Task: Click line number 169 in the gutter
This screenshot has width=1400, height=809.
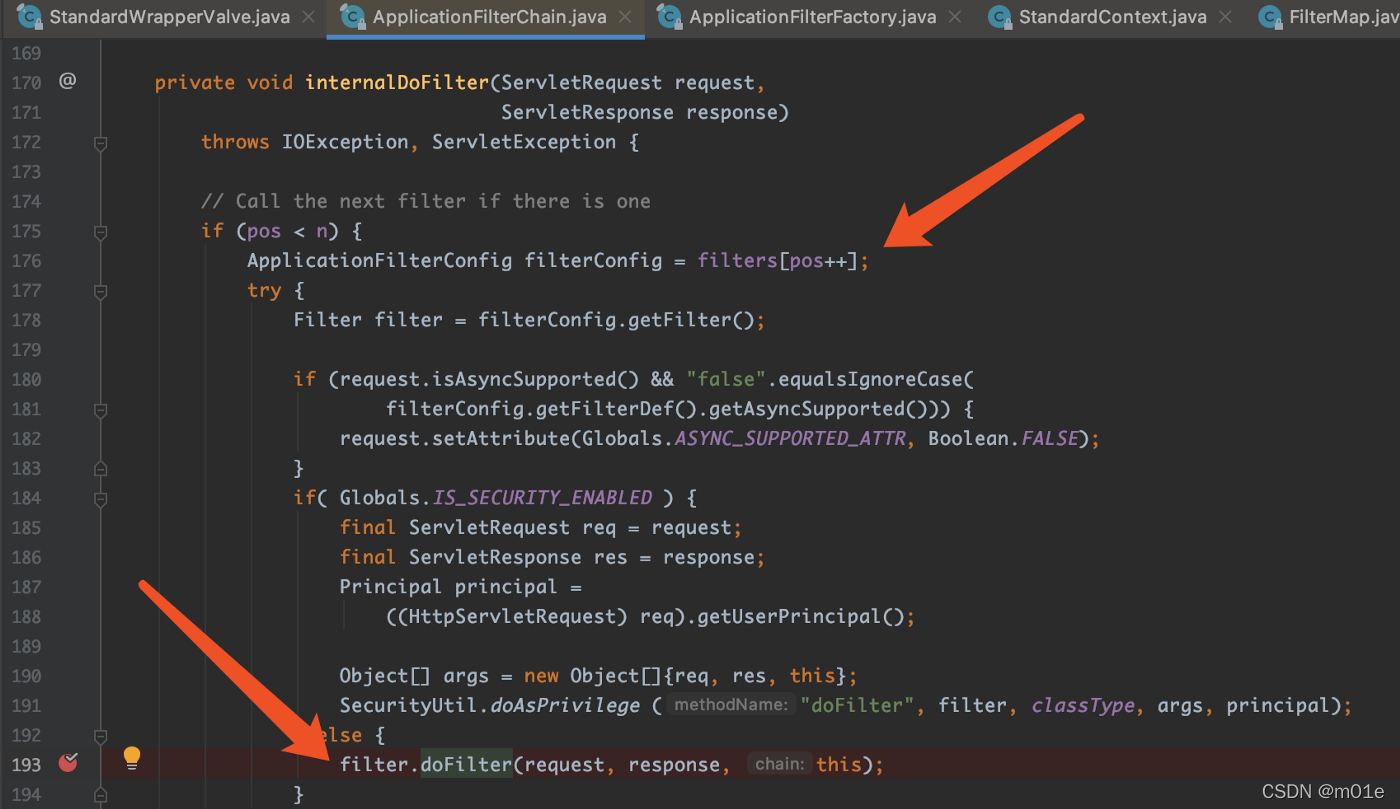Action: pos(26,52)
